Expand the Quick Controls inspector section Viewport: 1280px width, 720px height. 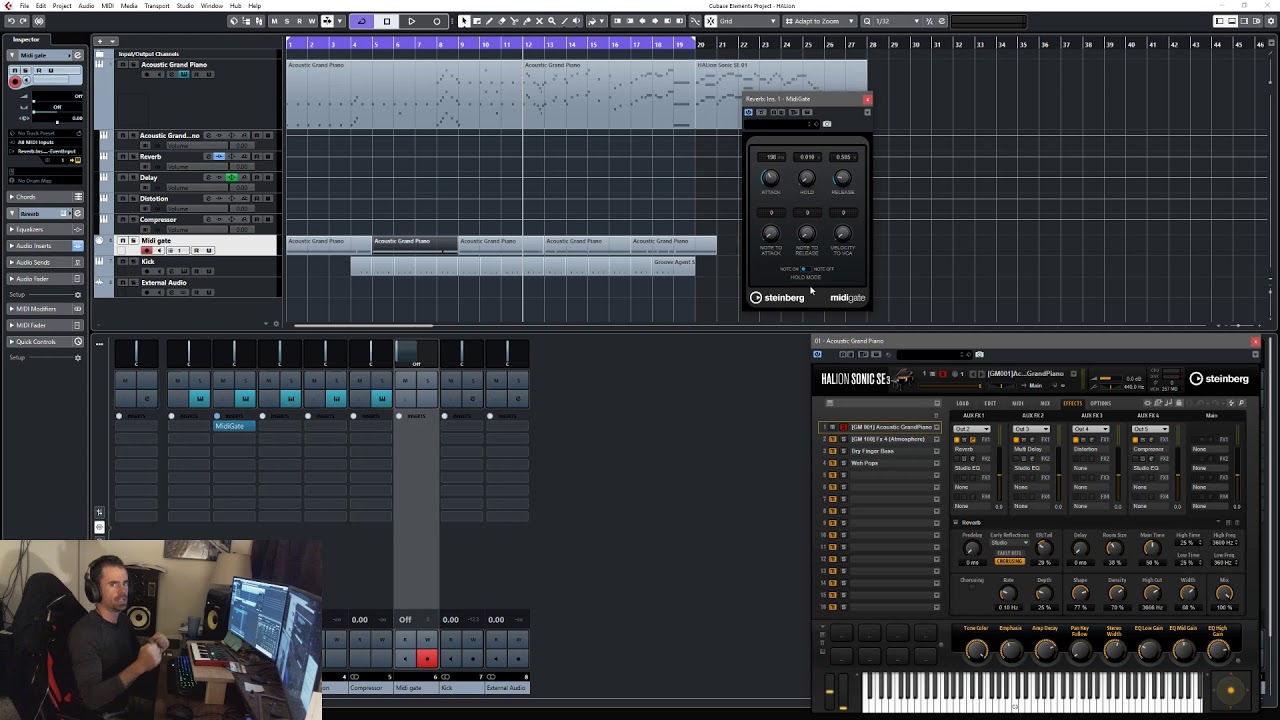(x=45, y=342)
